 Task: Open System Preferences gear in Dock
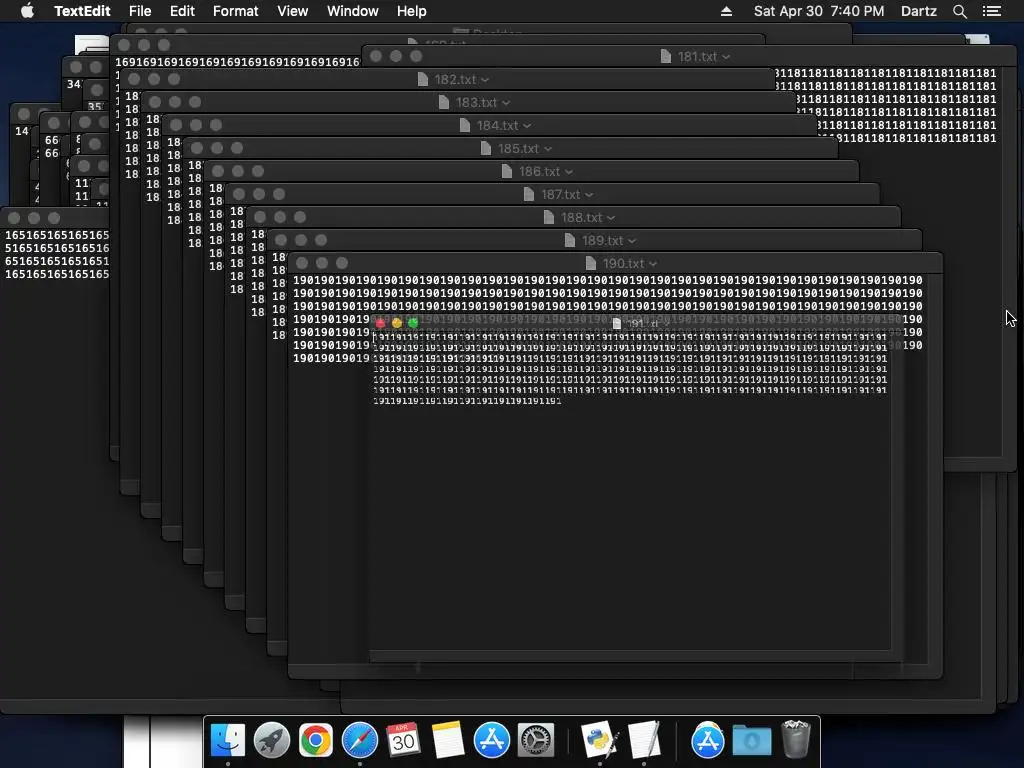click(x=536, y=740)
